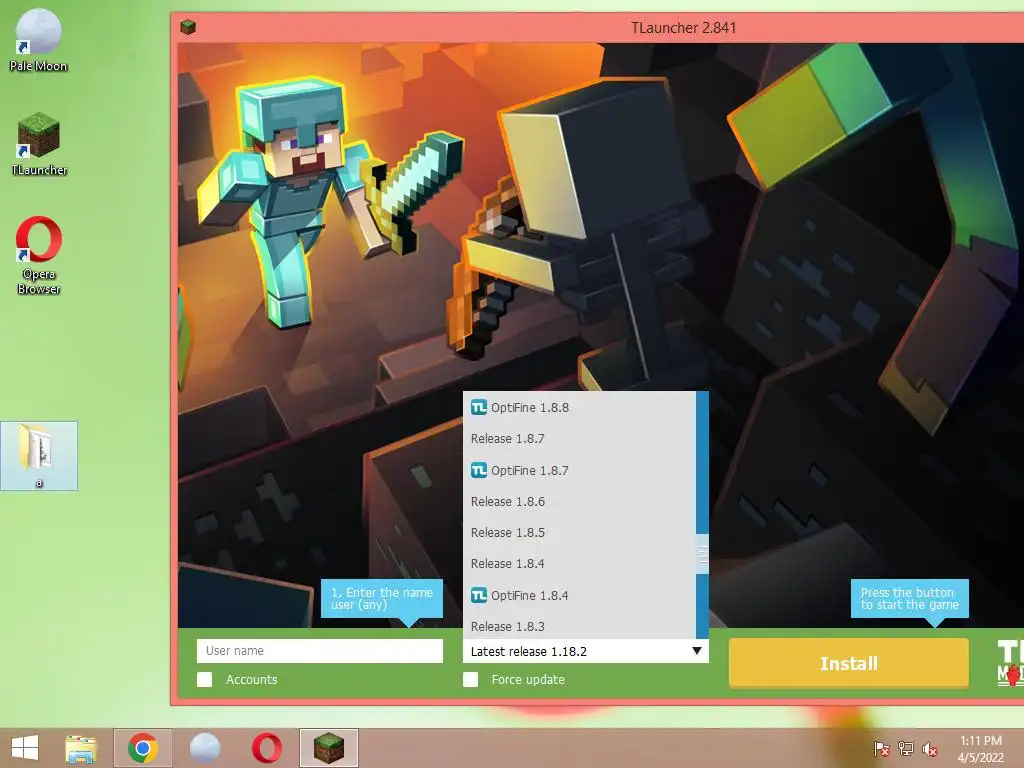Image resolution: width=1024 pixels, height=768 pixels.
Task: Select OptiFine 1.8.8 from version list
Action: point(579,408)
